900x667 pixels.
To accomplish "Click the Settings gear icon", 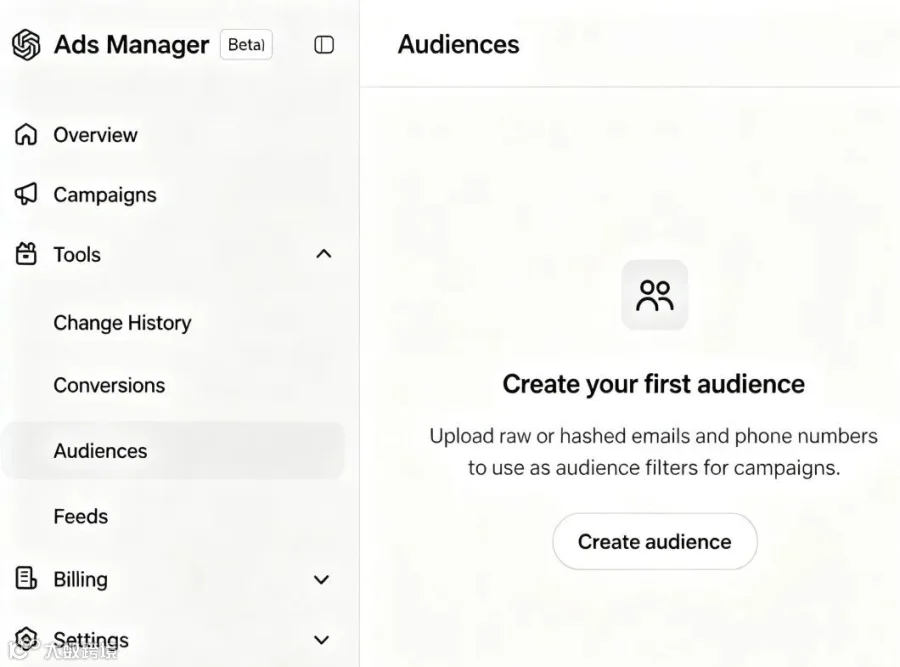I will pos(26,638).
